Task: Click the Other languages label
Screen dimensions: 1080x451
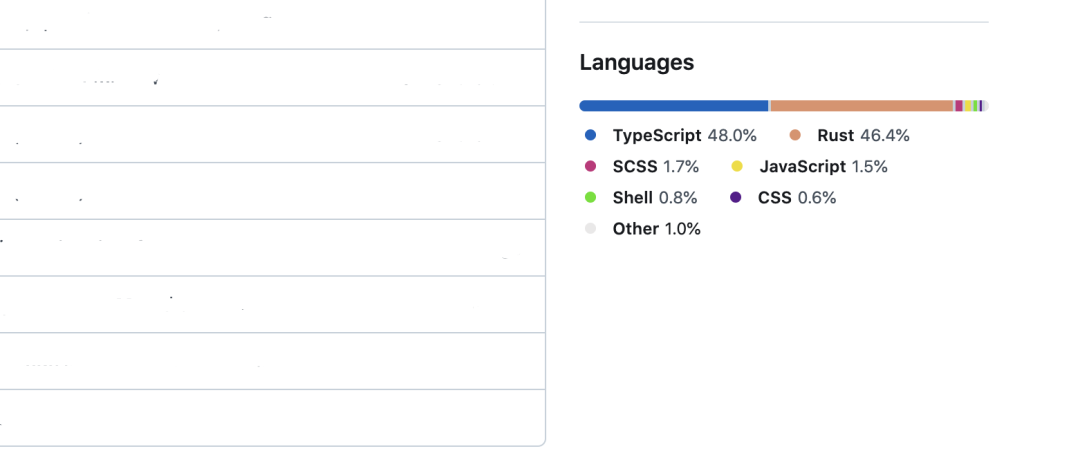Action: (636, 229)
